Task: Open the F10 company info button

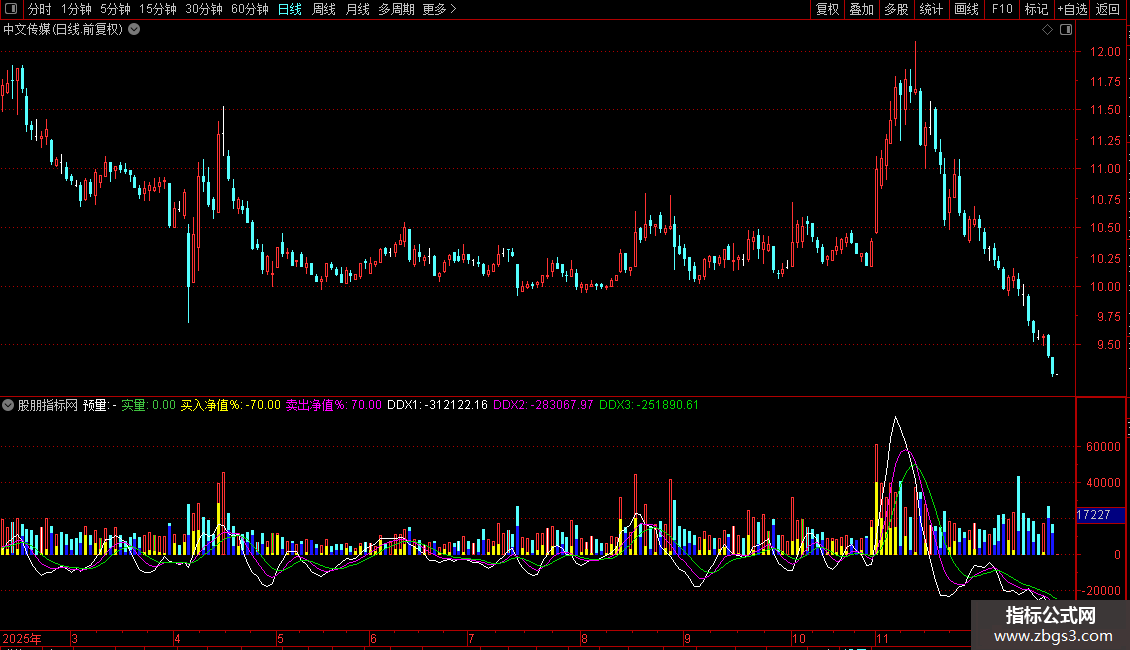Action: point(1001,10)
